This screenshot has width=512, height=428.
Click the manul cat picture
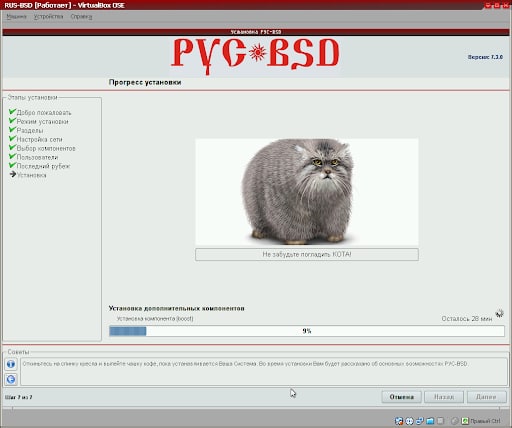coord(307,192)
